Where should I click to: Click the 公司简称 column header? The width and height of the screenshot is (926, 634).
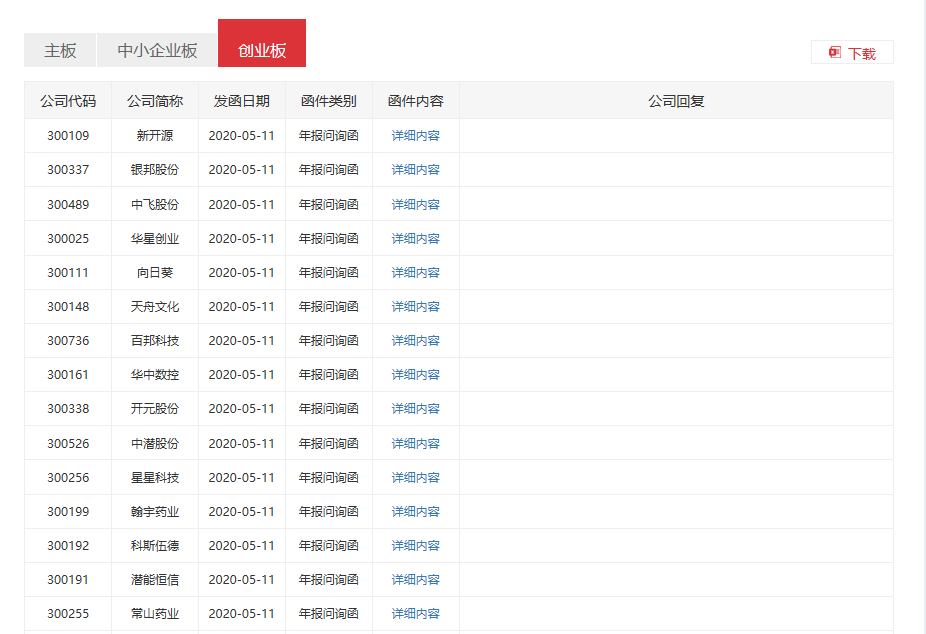pyautogui.click(x=155, y=101)
